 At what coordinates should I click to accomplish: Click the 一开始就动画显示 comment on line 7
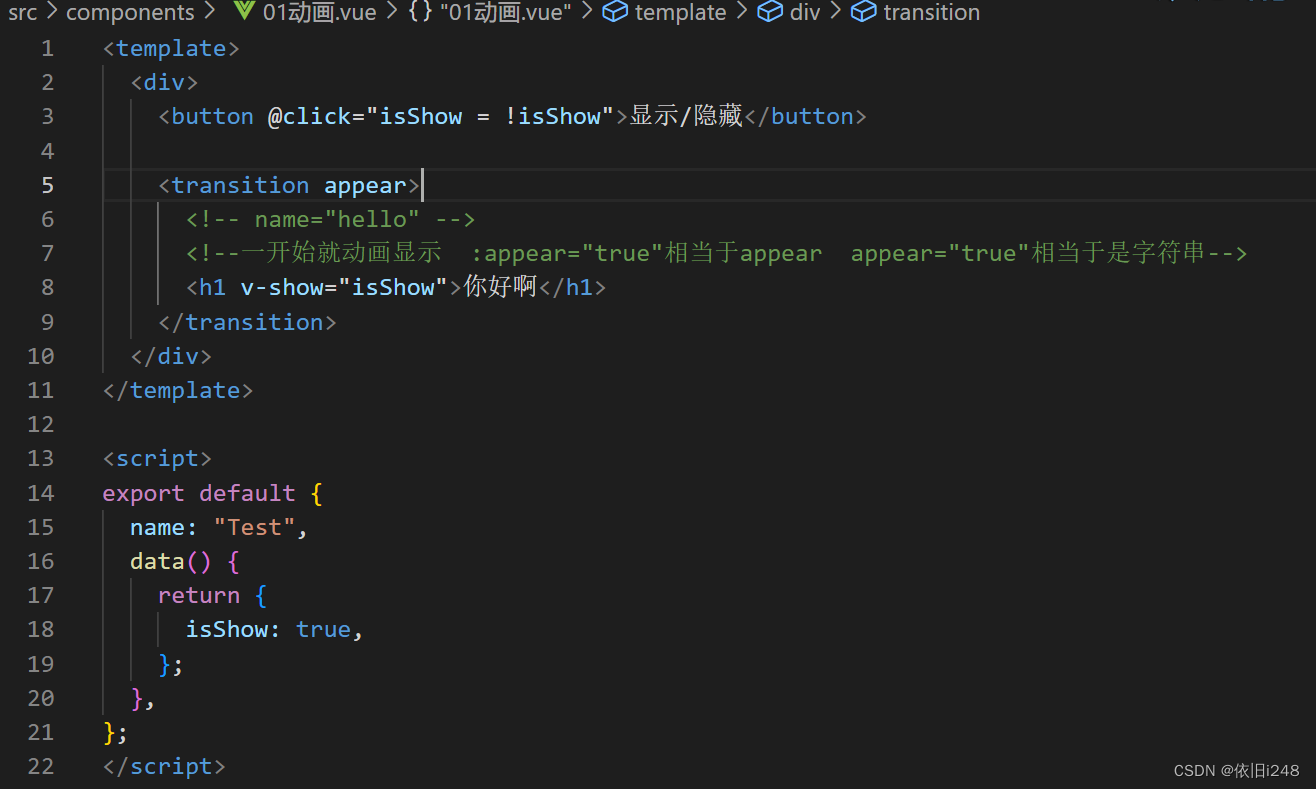click(x=716, y=253)
